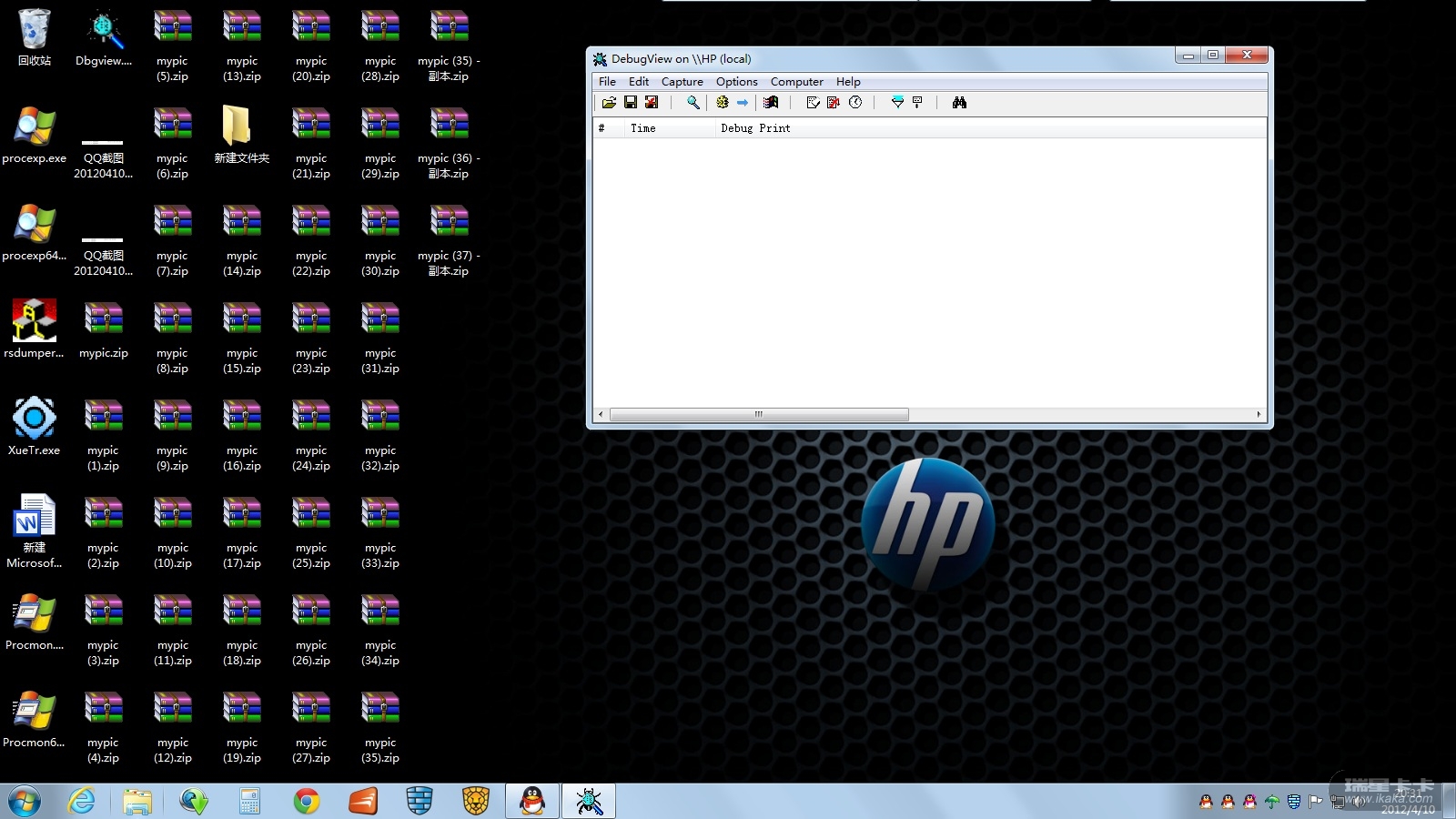The image size is (1456, 819).
Task: Click the Debug Print column header
Action: pos(755,128)
